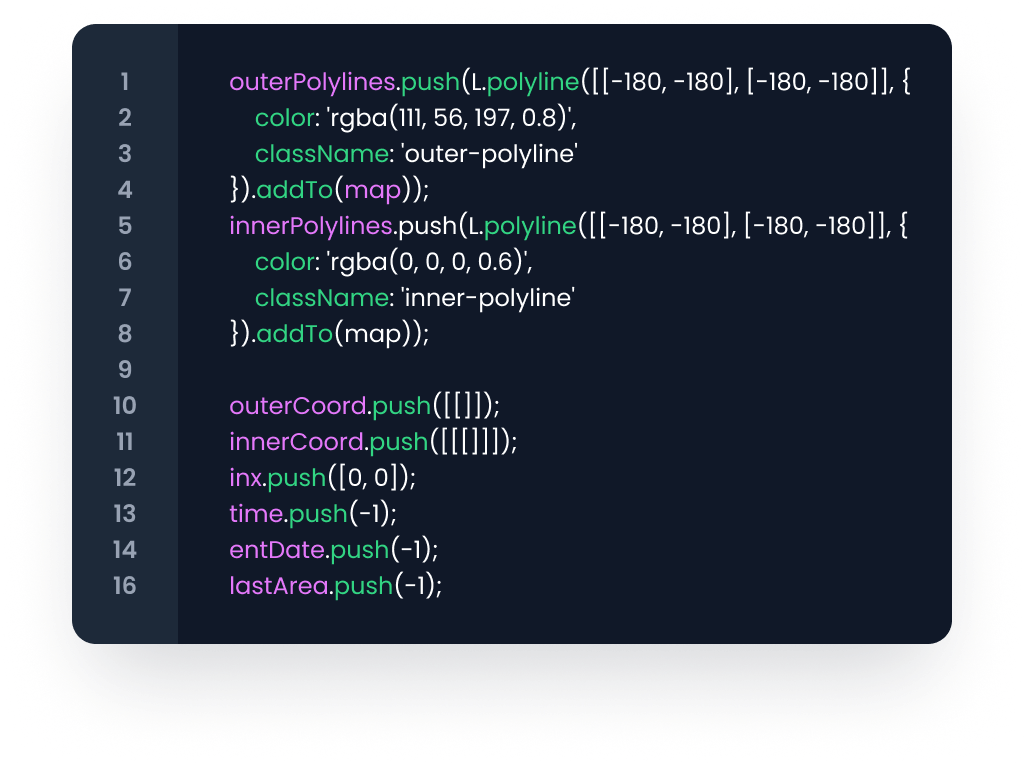1024x764 pixels.
Task: Select line number 9 of the empty line
Action: 124,370
